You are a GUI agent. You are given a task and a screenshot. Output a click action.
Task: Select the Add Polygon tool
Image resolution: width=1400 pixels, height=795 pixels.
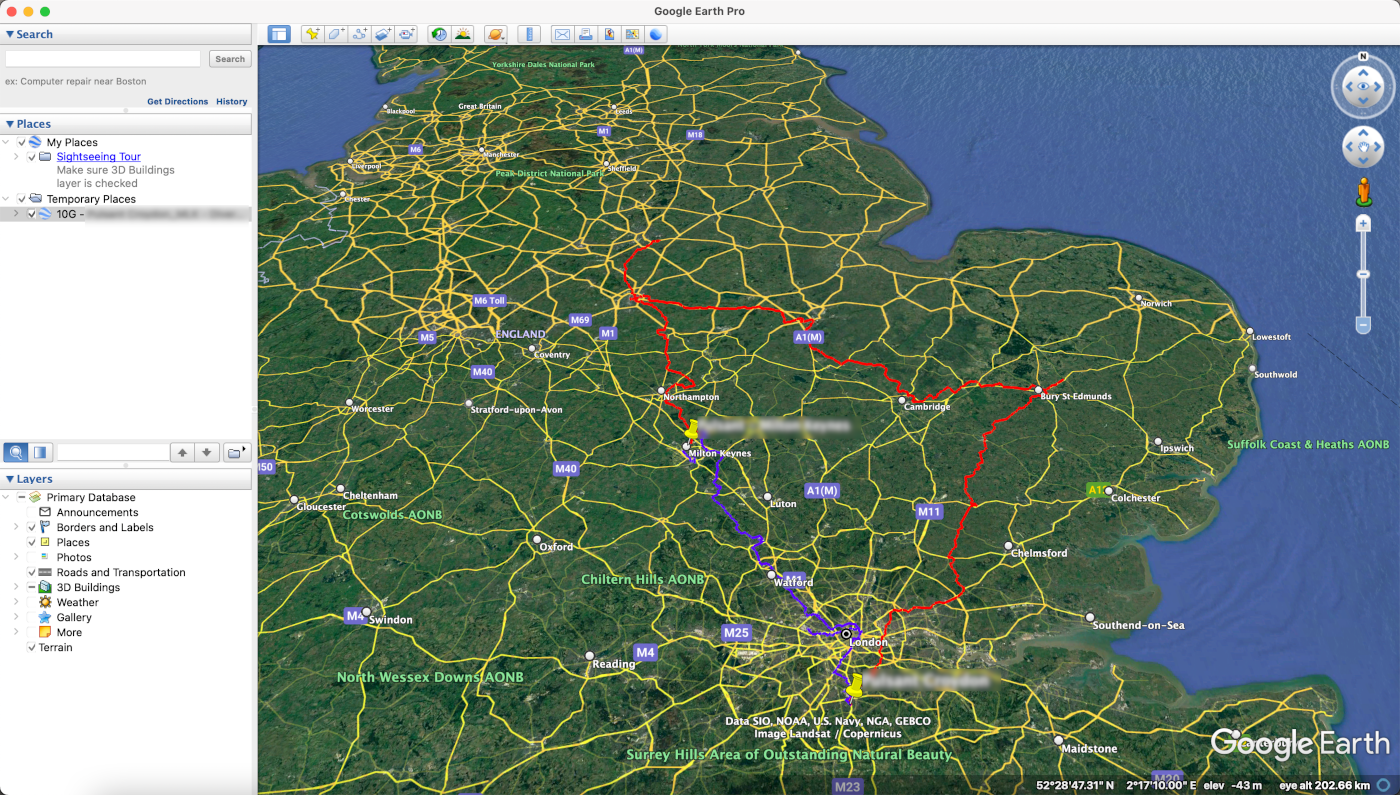[336, 34]
